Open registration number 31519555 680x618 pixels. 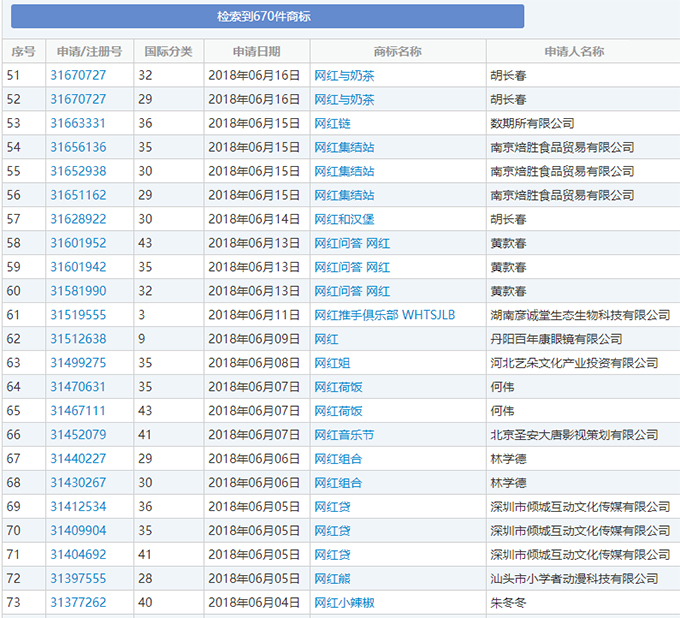(78, 315)
